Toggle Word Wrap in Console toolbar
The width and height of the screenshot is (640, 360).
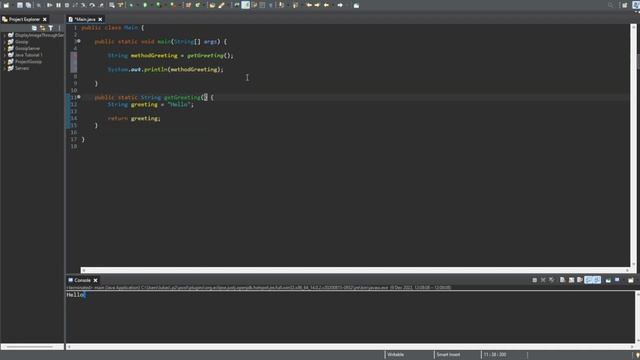pyautogui.click(x=580, y=280)
